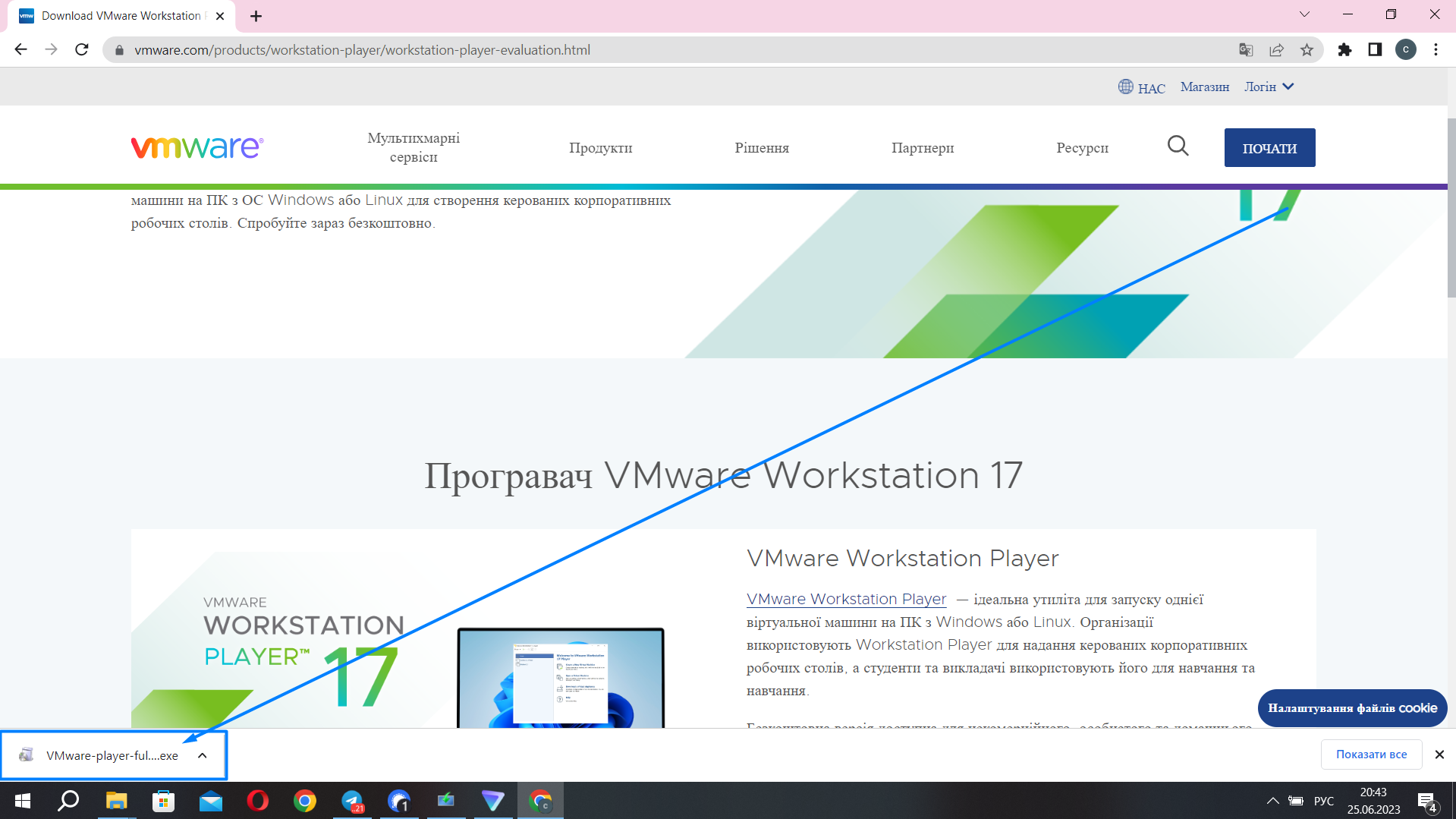Click the page vertical scrollbar

pyautogui.click(x=1451, y=209)
